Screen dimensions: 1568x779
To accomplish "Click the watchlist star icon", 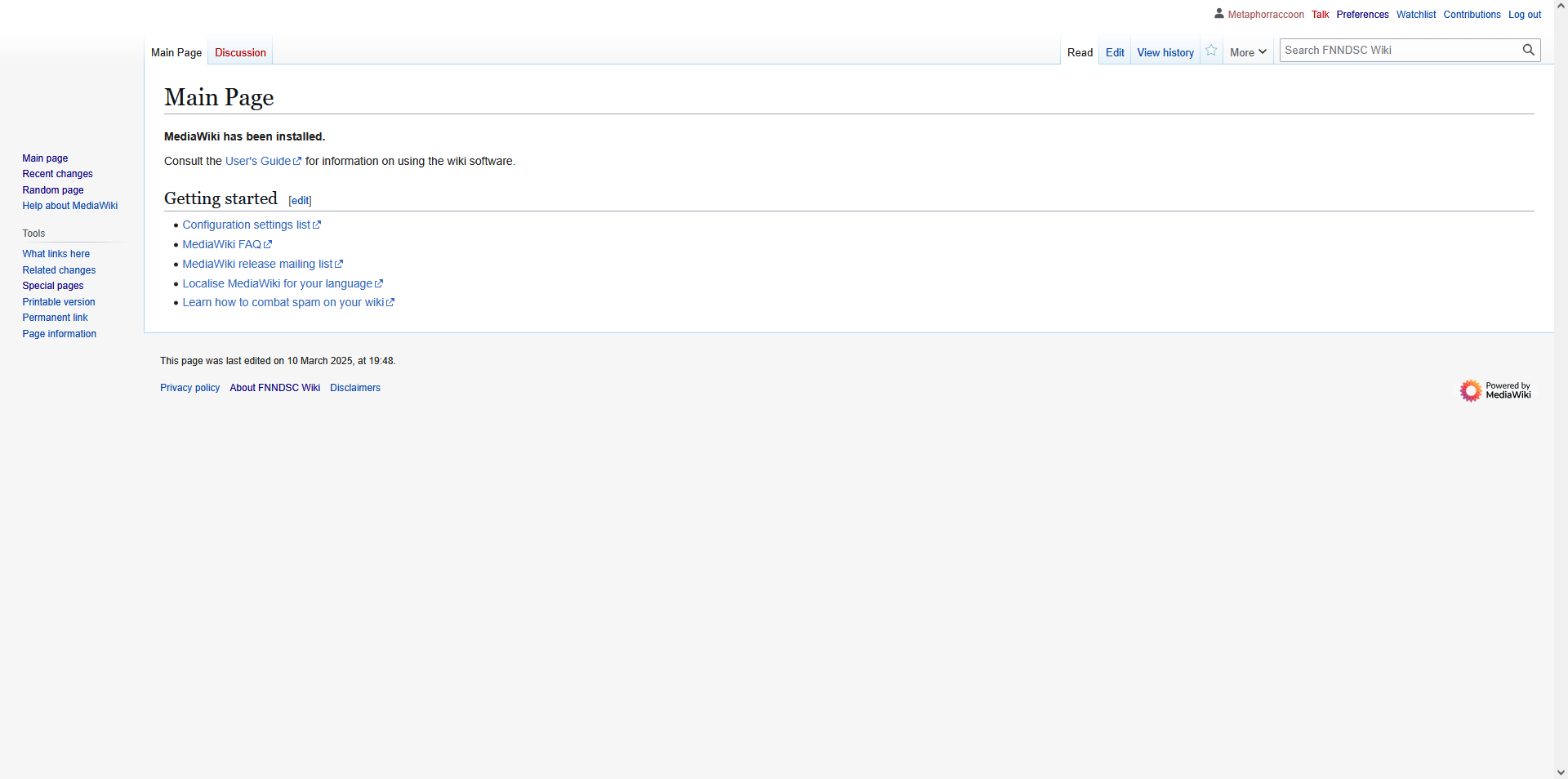I will tap(1211, 51).
